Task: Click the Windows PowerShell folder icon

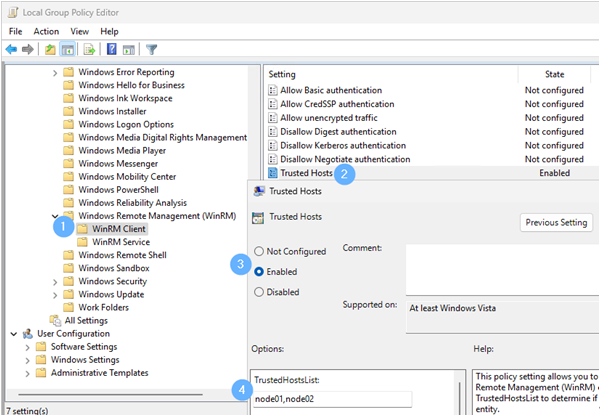Action: (68, 190)
